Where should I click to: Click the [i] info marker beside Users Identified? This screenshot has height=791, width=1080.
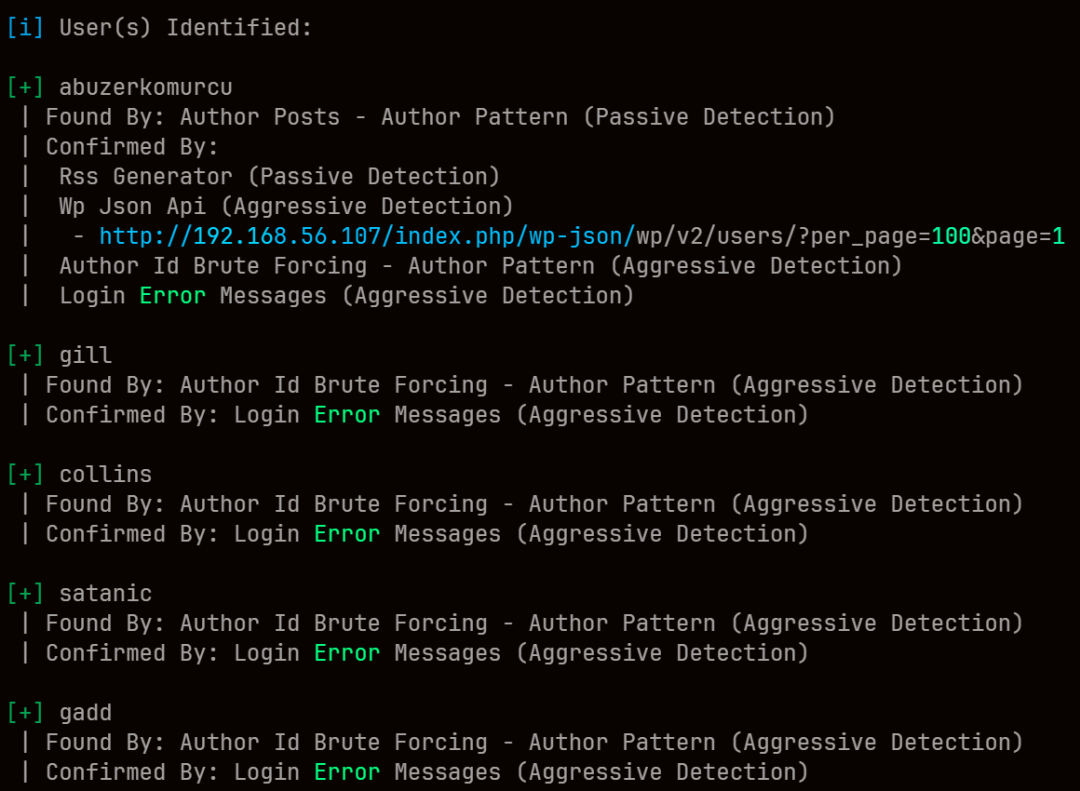coord(25,28)
